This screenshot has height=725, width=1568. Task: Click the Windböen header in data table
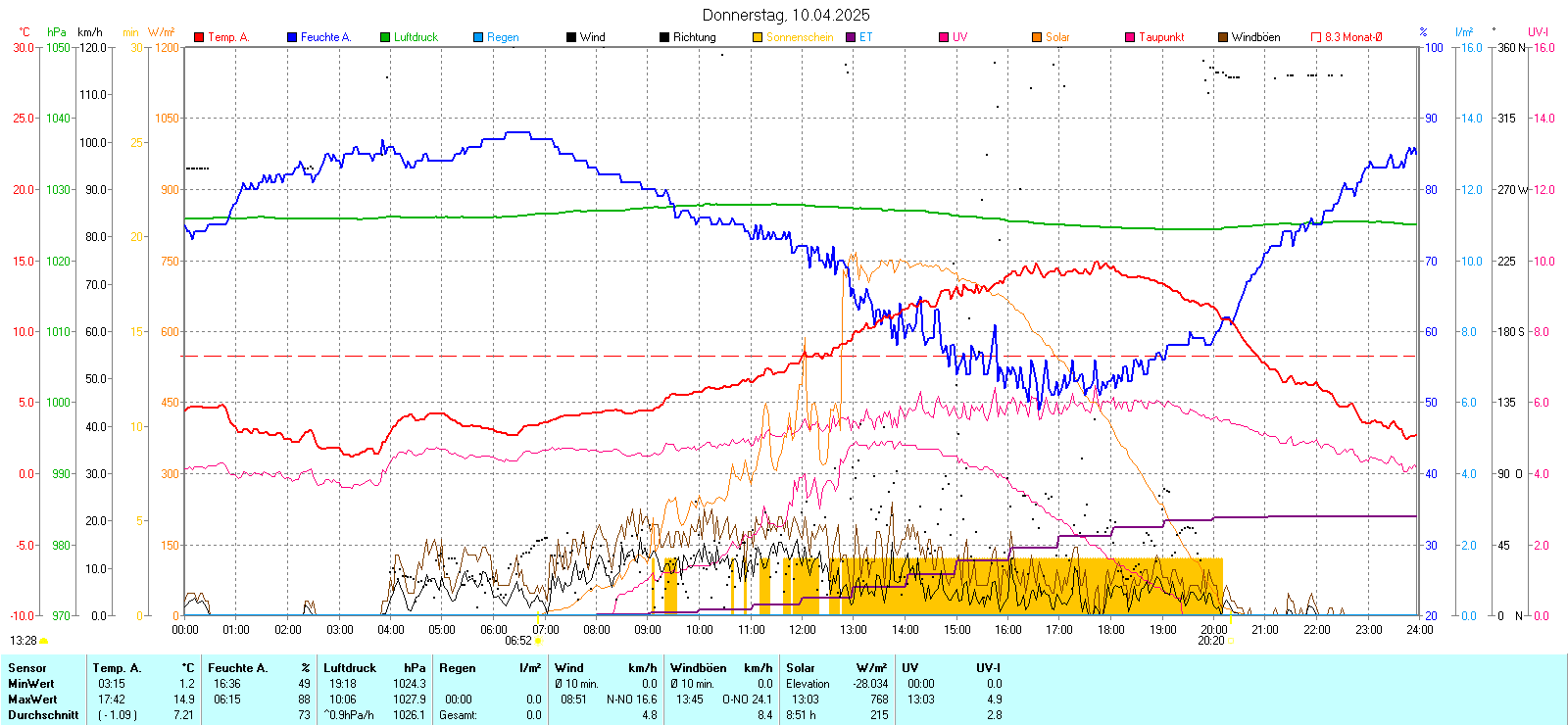(x=698, y=668)
